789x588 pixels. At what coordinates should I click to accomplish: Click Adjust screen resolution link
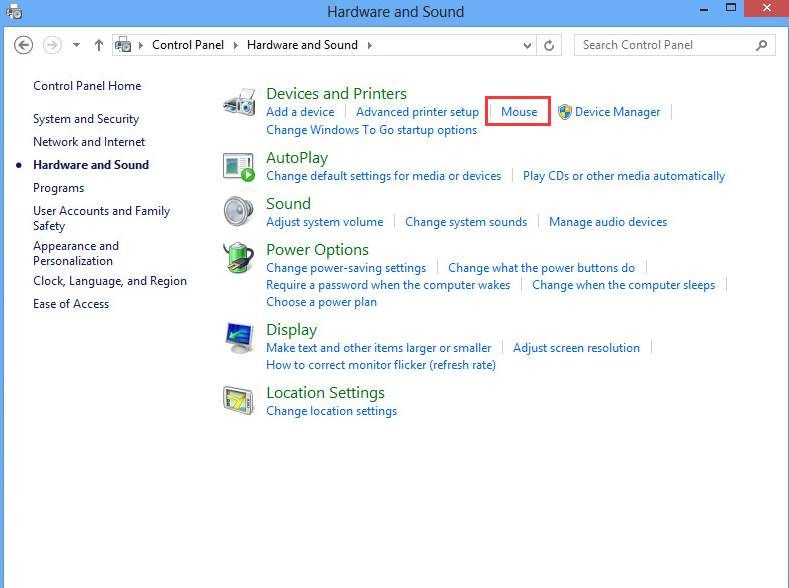576,348
